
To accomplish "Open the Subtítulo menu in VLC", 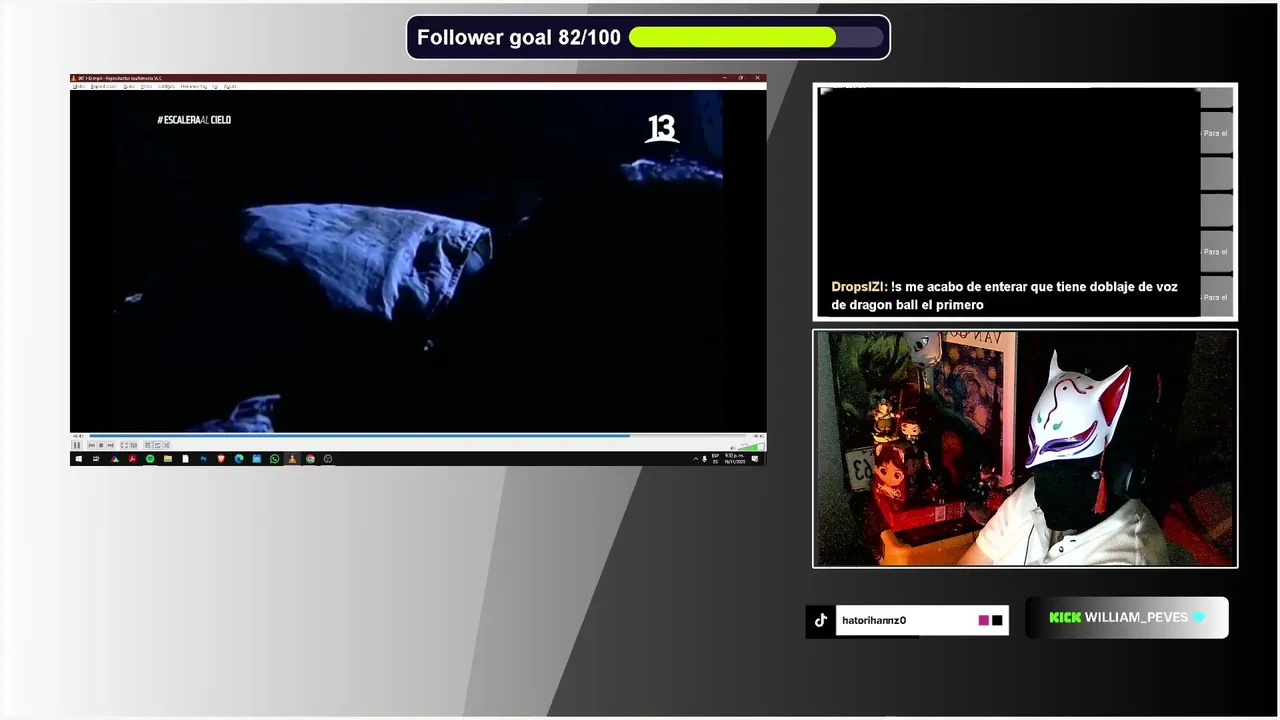I will (x=166, y=86).
